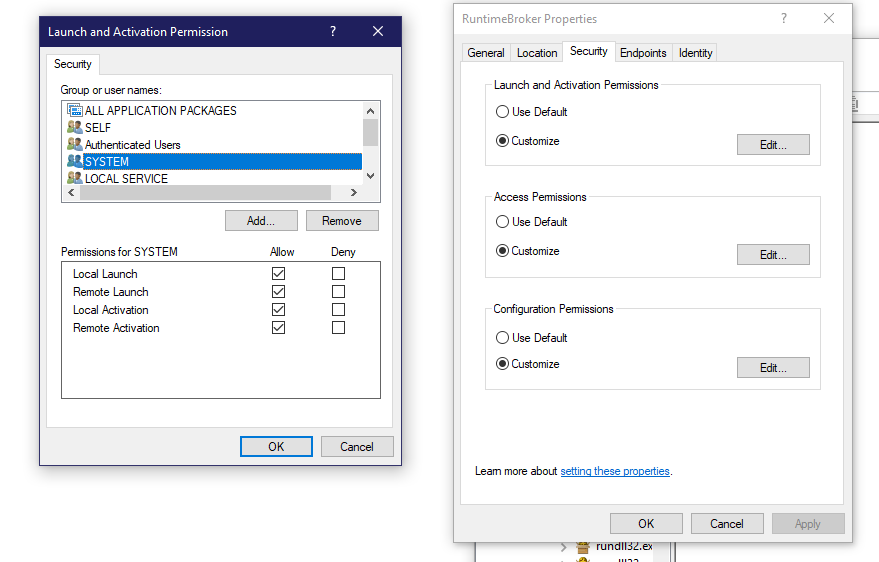Select Customize for Access Permissions
The height and width of the screenshot is (562, 879).
point(502,250)
